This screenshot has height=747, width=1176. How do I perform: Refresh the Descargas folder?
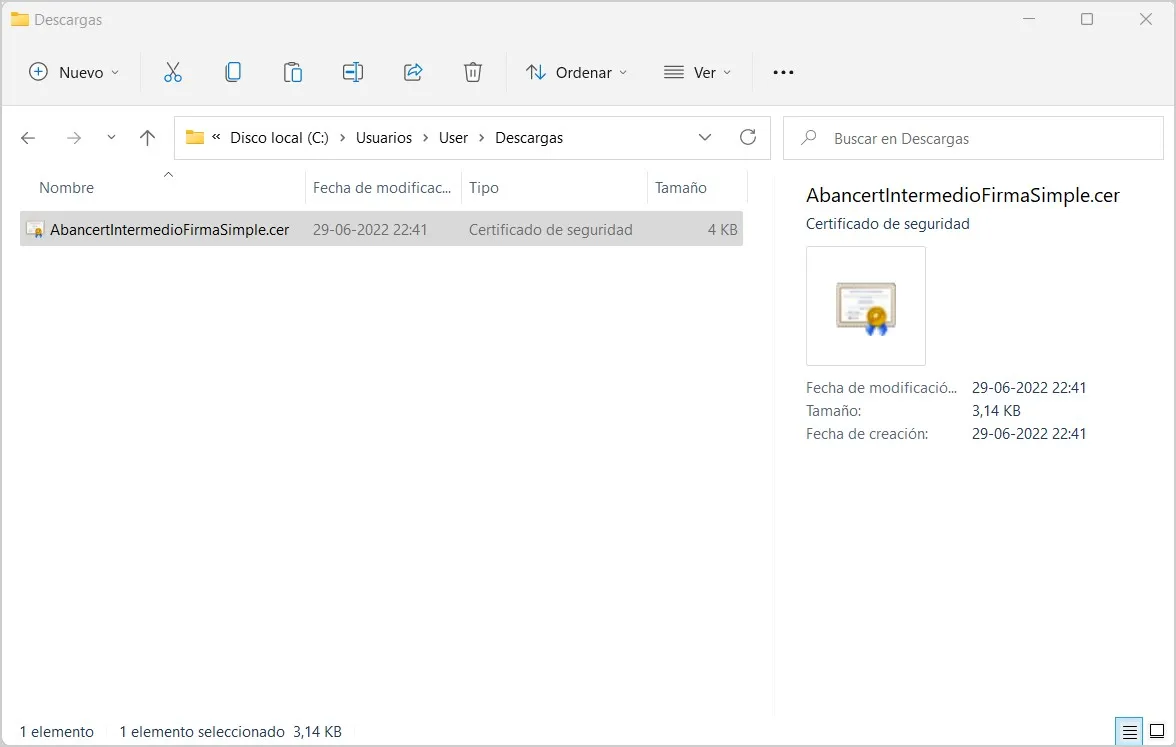[748, 137]
